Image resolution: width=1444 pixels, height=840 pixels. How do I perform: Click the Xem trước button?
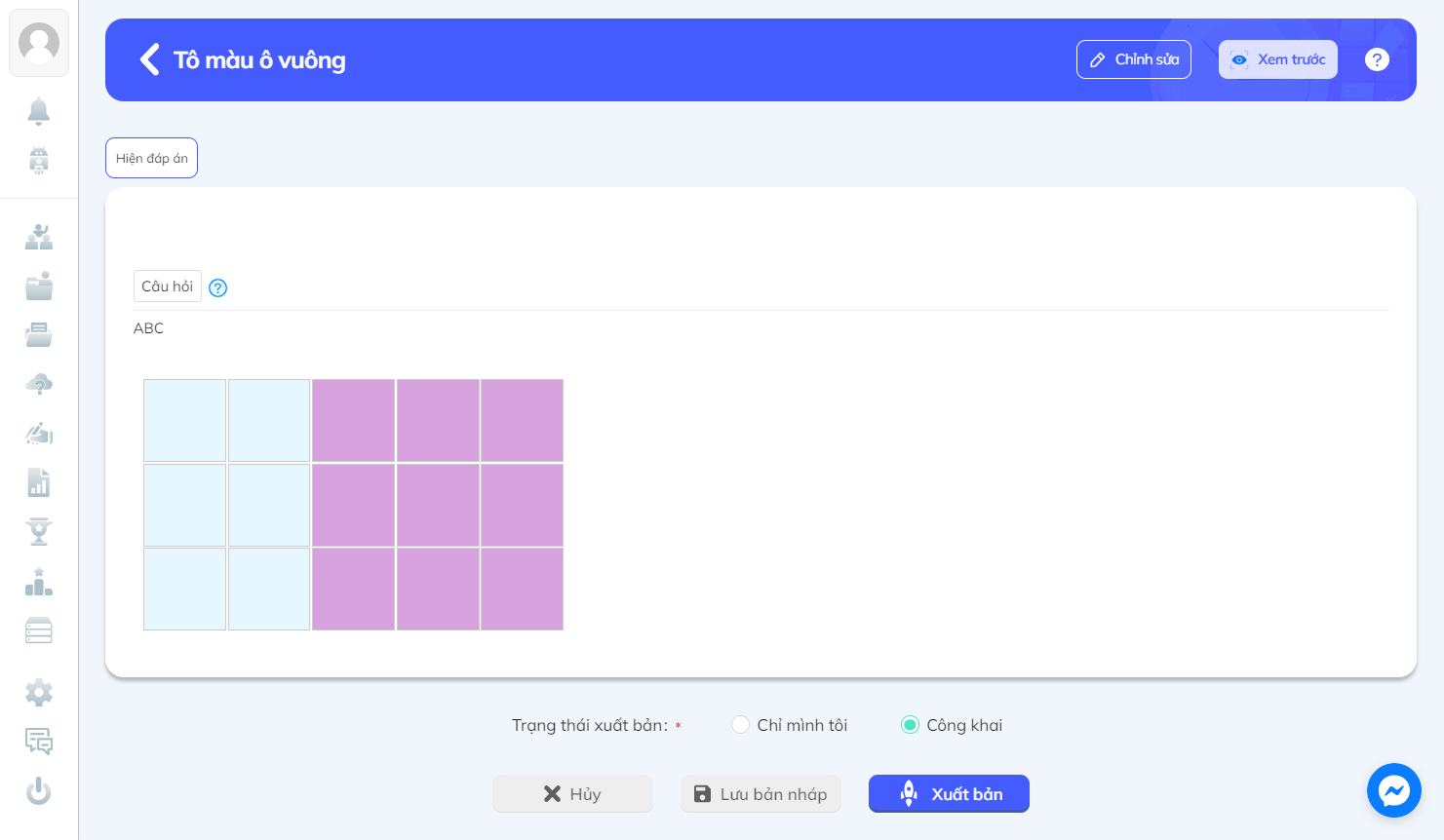pyautogui.click(x=1278, y=59)
